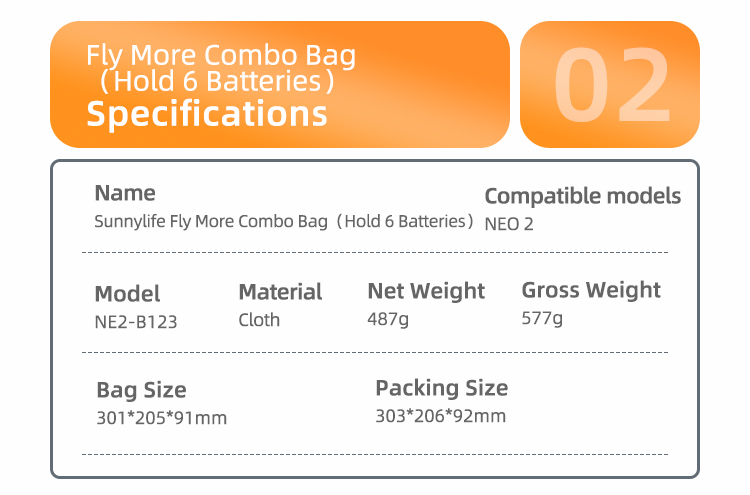Select the "Model" field label
750x495 pixels.
pos(127,294)
